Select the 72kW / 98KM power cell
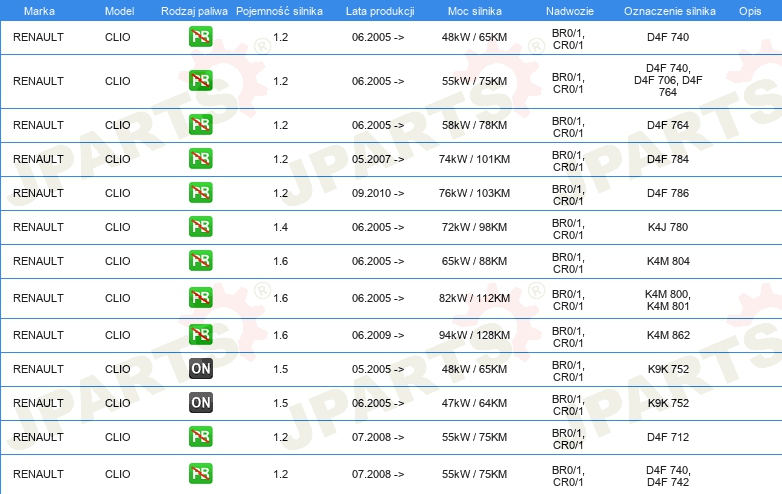The height and width of the screenshot is (494, 782). coord(474,227)
